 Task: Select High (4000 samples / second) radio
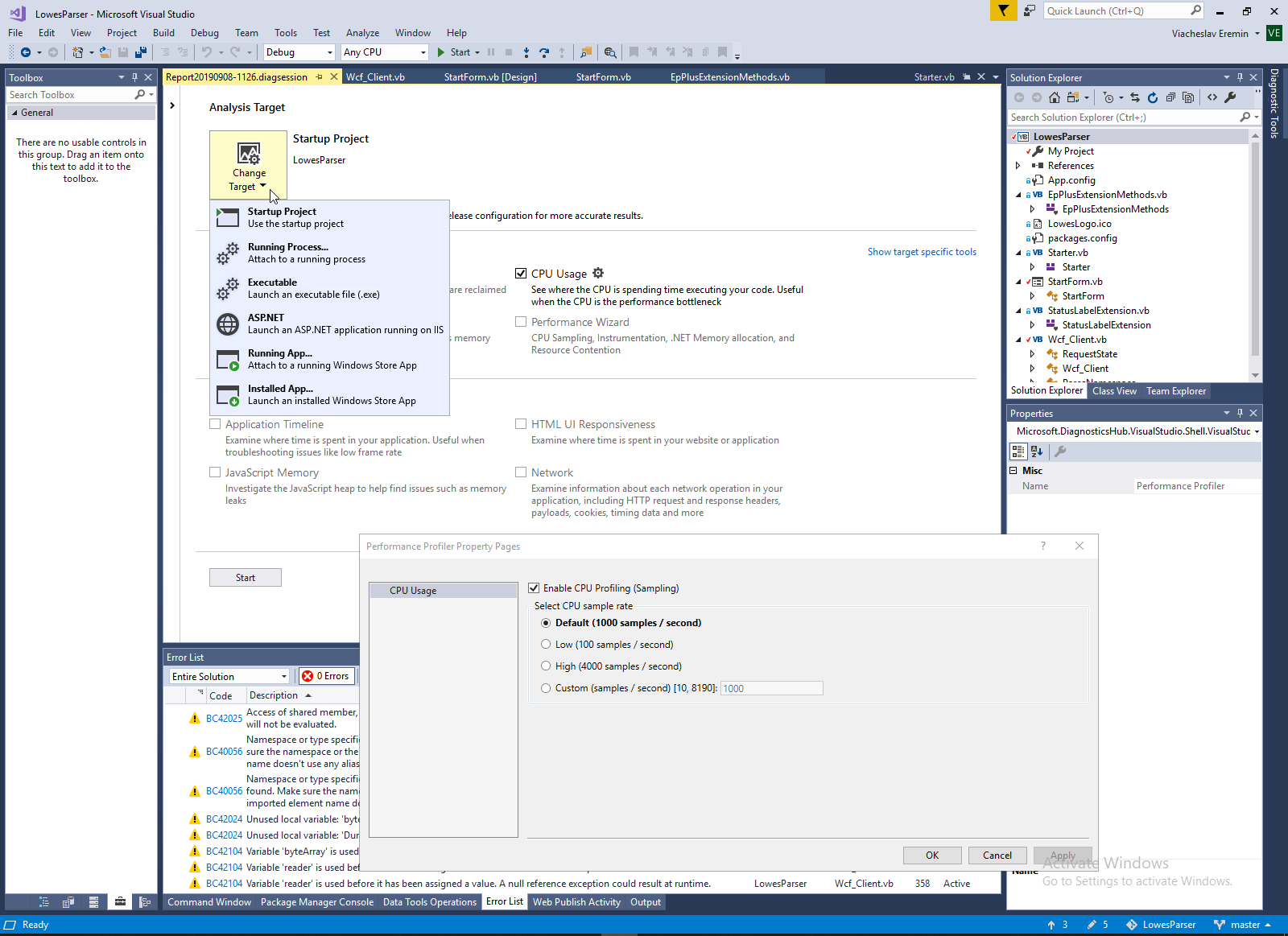point(546,666)
